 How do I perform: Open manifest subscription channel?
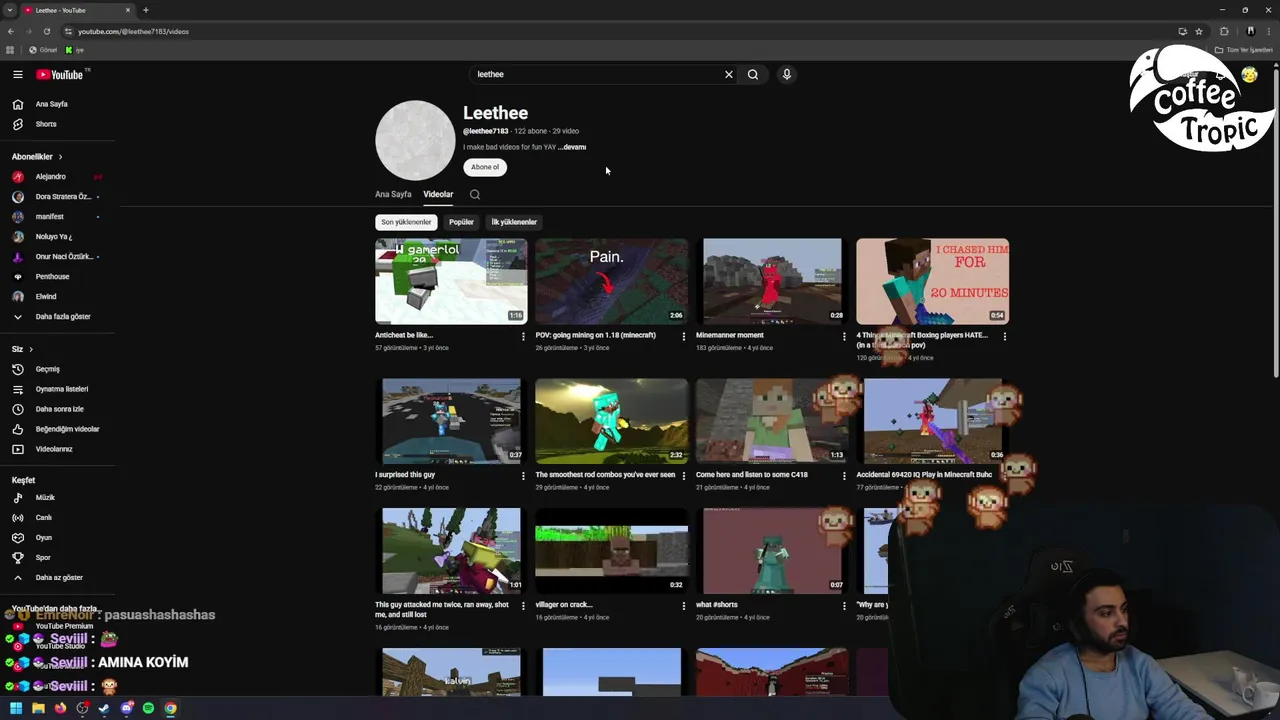pos(50,216)
